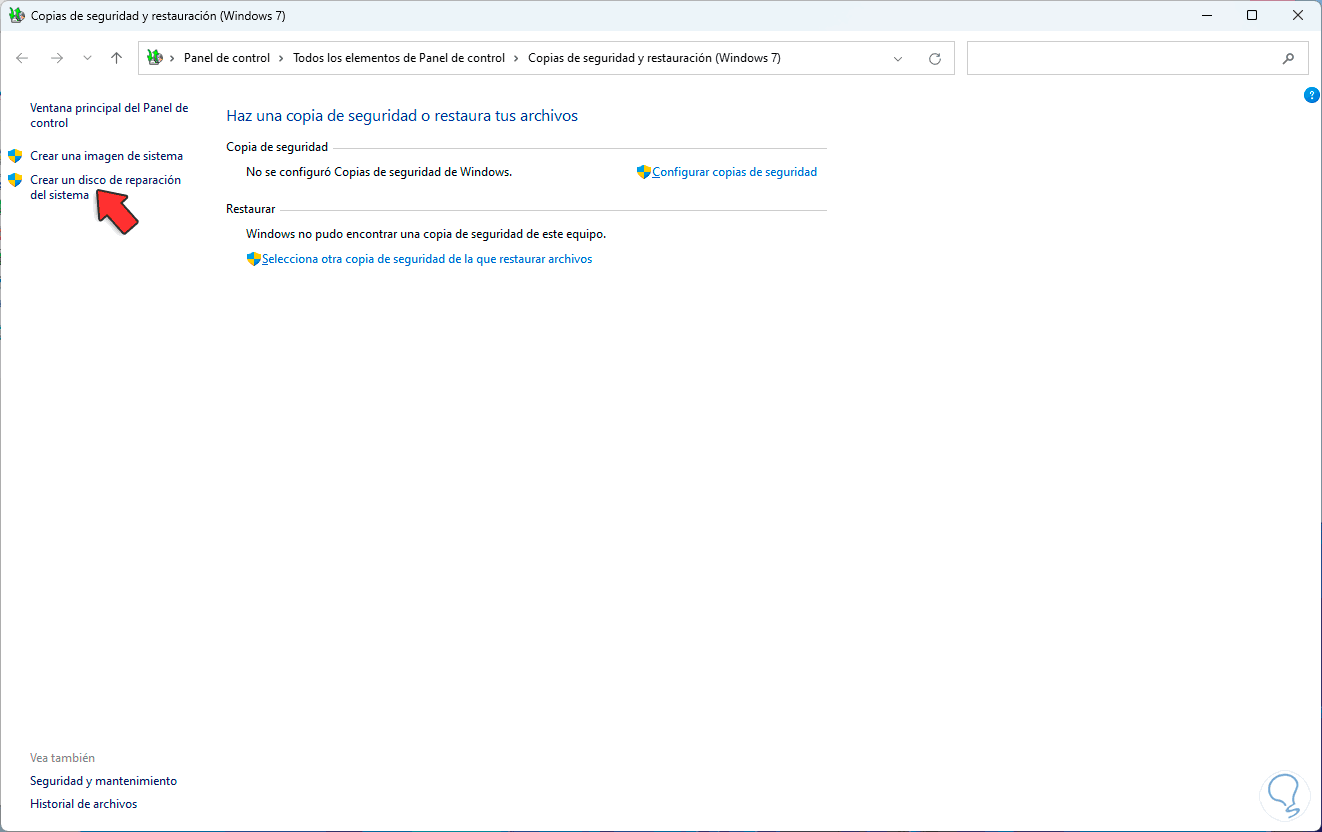1322x832 pixels.
Task: Maximize the Copias de seguridad window
Action: (x=1252, y=16)
